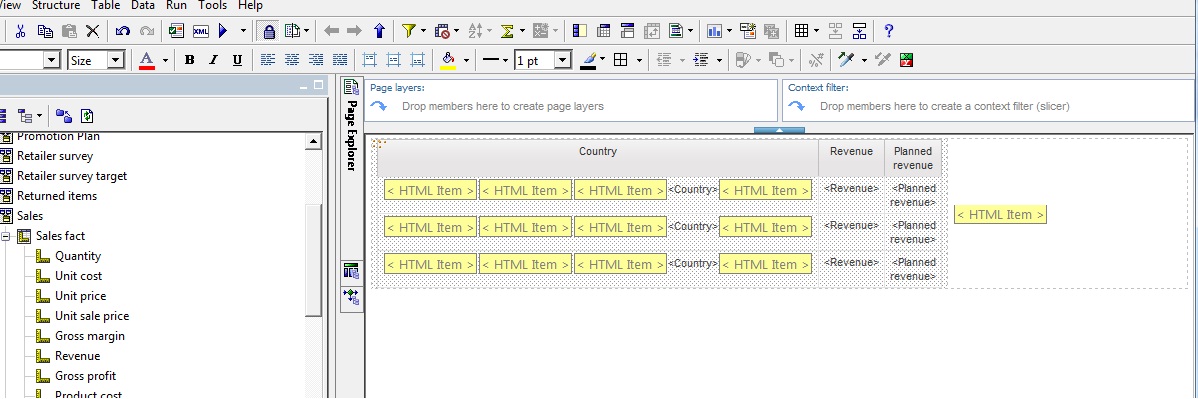Click the refresh icon in Source panel toolbar
The height and width of the screenshot is (399, 1198).
(x=88, y=116)
